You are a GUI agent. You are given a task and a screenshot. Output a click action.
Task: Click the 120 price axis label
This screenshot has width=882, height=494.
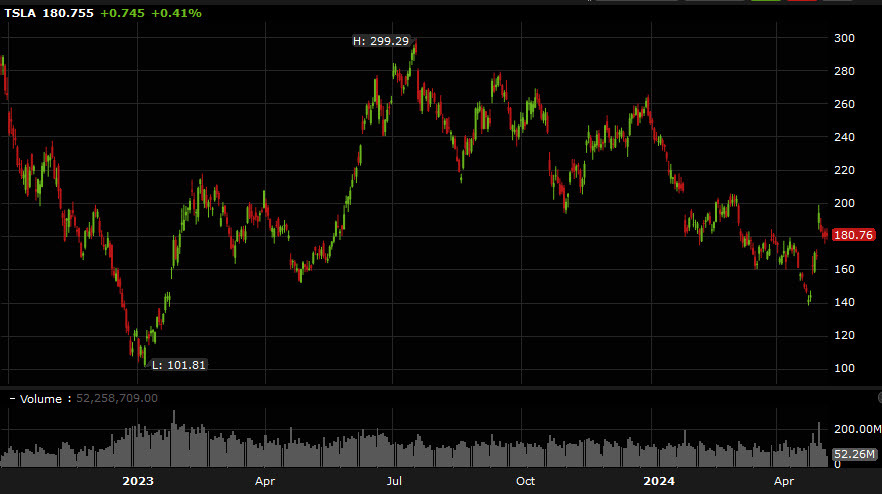point(844,335)
